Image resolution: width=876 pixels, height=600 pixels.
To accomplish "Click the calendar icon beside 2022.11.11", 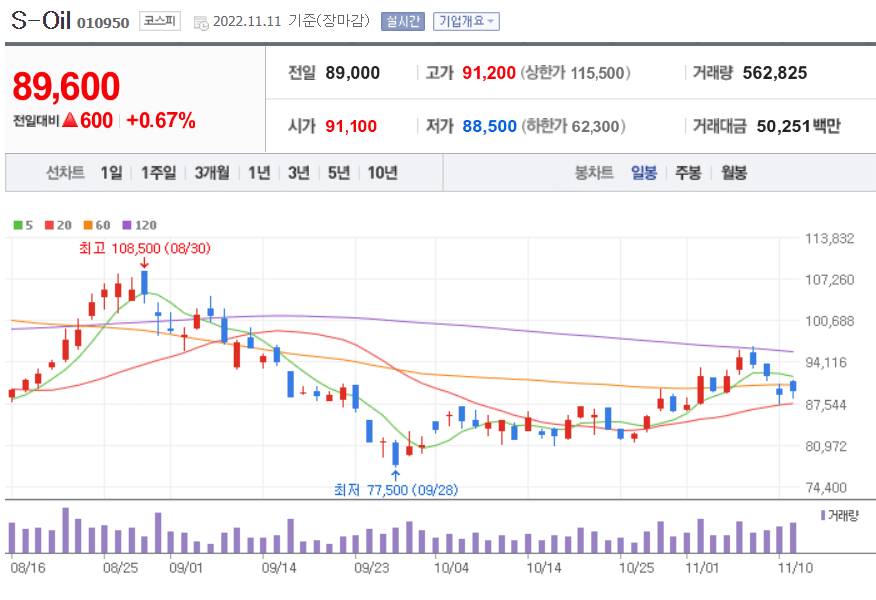I will 202,19.
